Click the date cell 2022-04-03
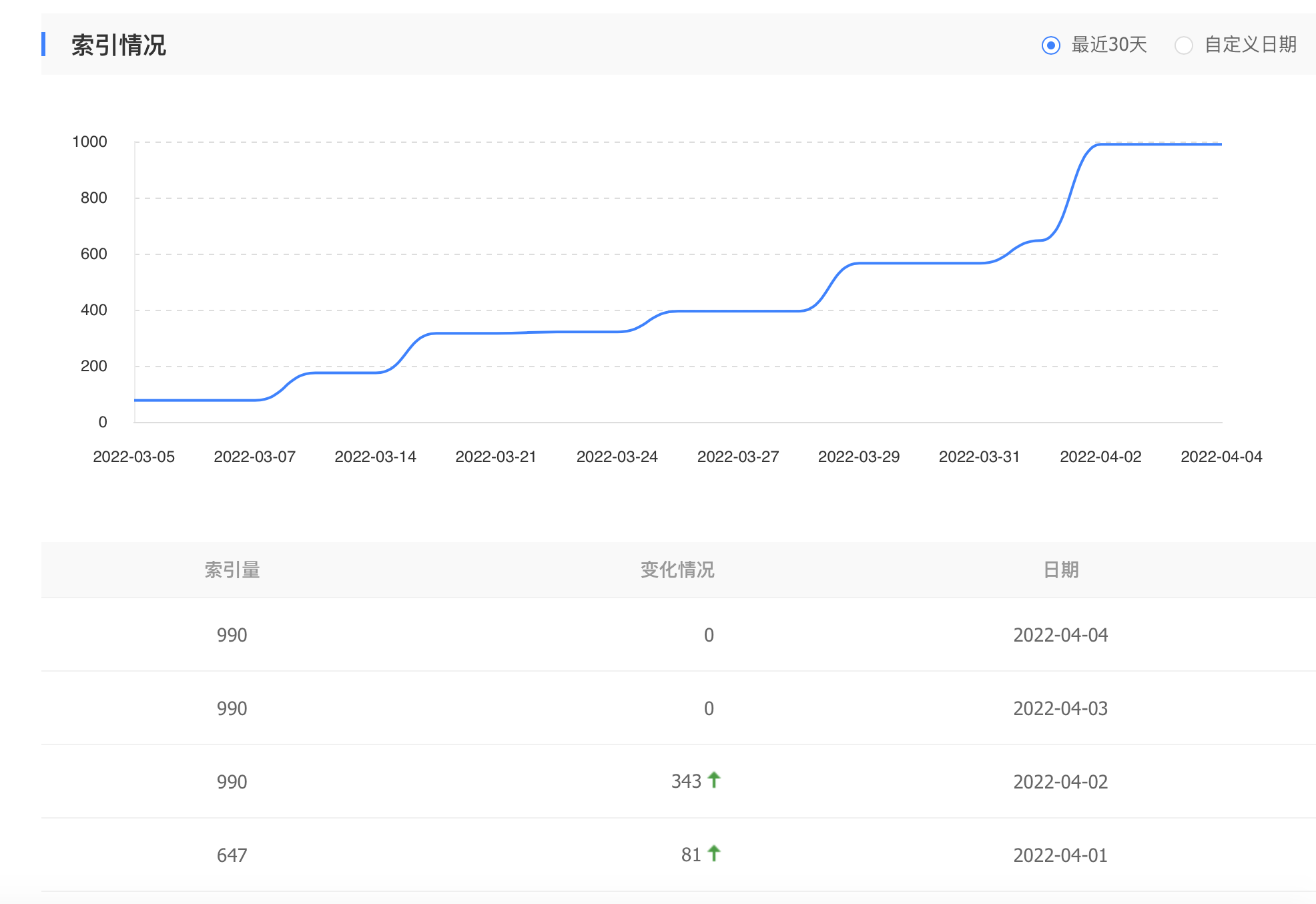 click(x=1061, y=708)
